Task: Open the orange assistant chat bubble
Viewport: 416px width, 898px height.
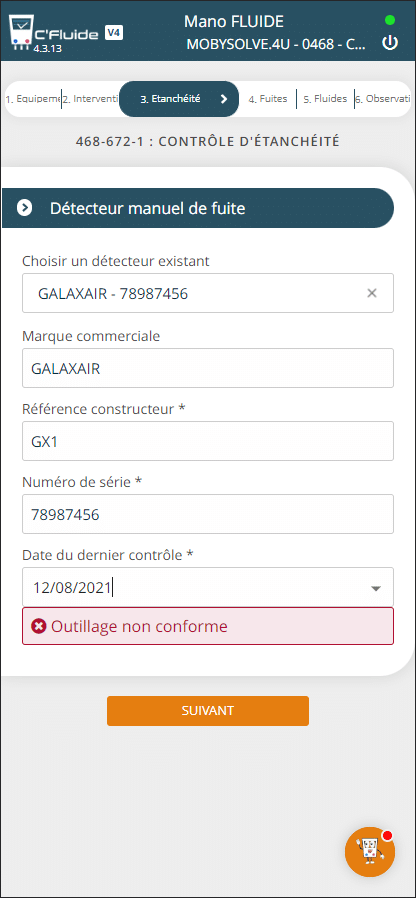Action: pos(370,852)
